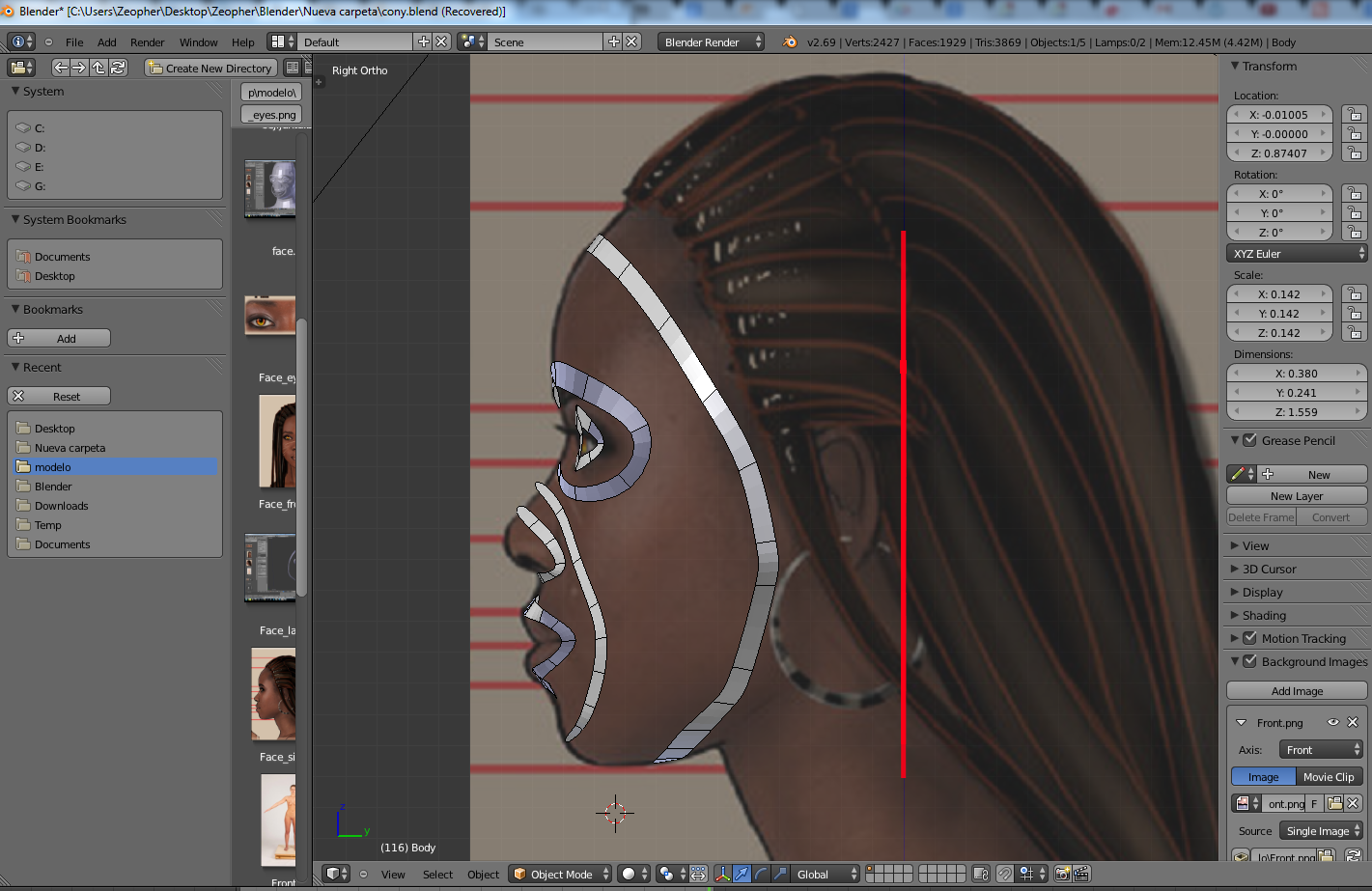Image resolution: width=1372 pixels, height=891 pixels.
Task: Click the Z Dimensions value field
Action: pyautogui.click(x=1296, y=412)
